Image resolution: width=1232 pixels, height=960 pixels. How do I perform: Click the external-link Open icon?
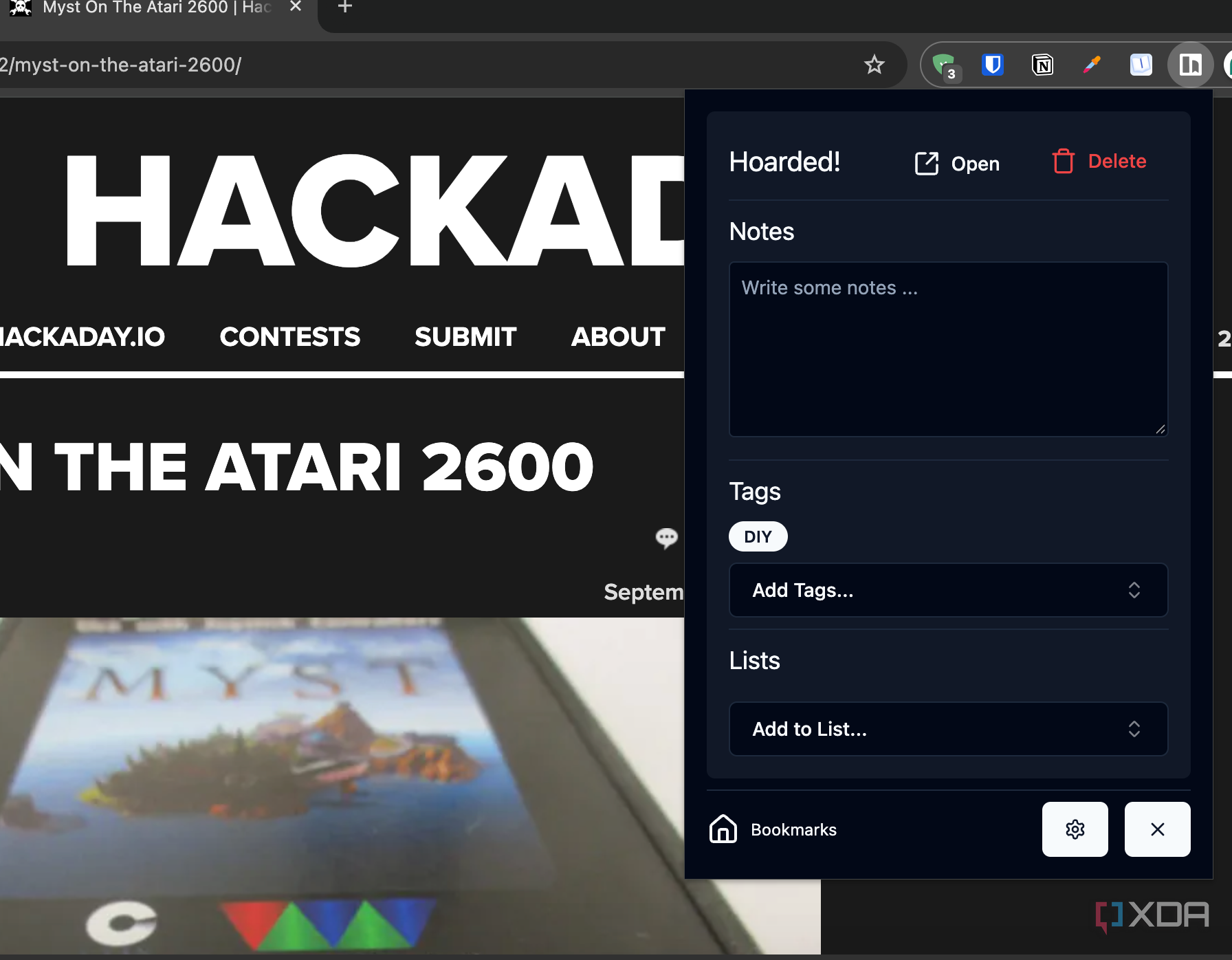(x=927, y=164)
